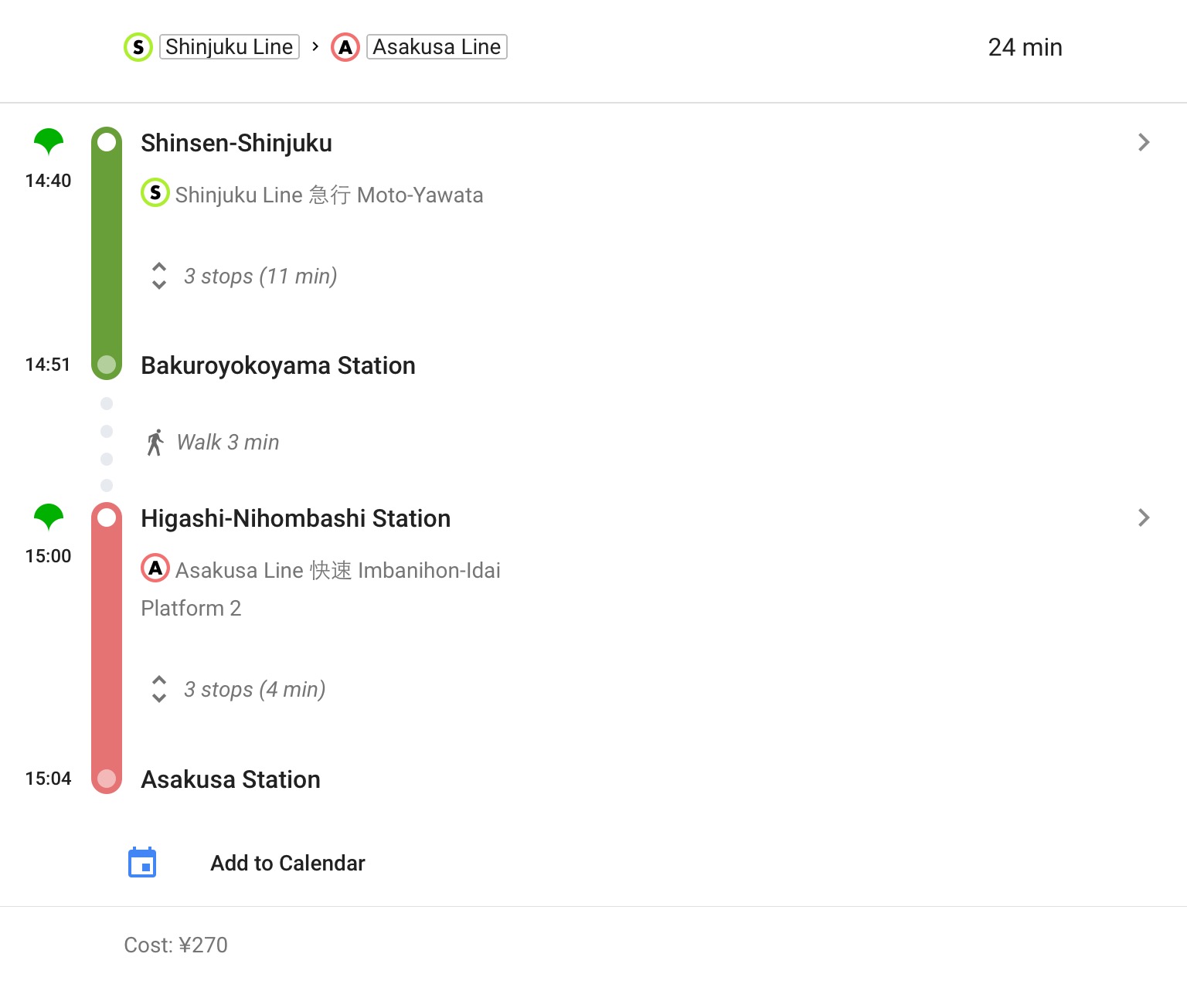Select the Shinjuku Line label in header
Image resolution: width=1187 pixels, height=1008 pixels.
coord(230,47)
